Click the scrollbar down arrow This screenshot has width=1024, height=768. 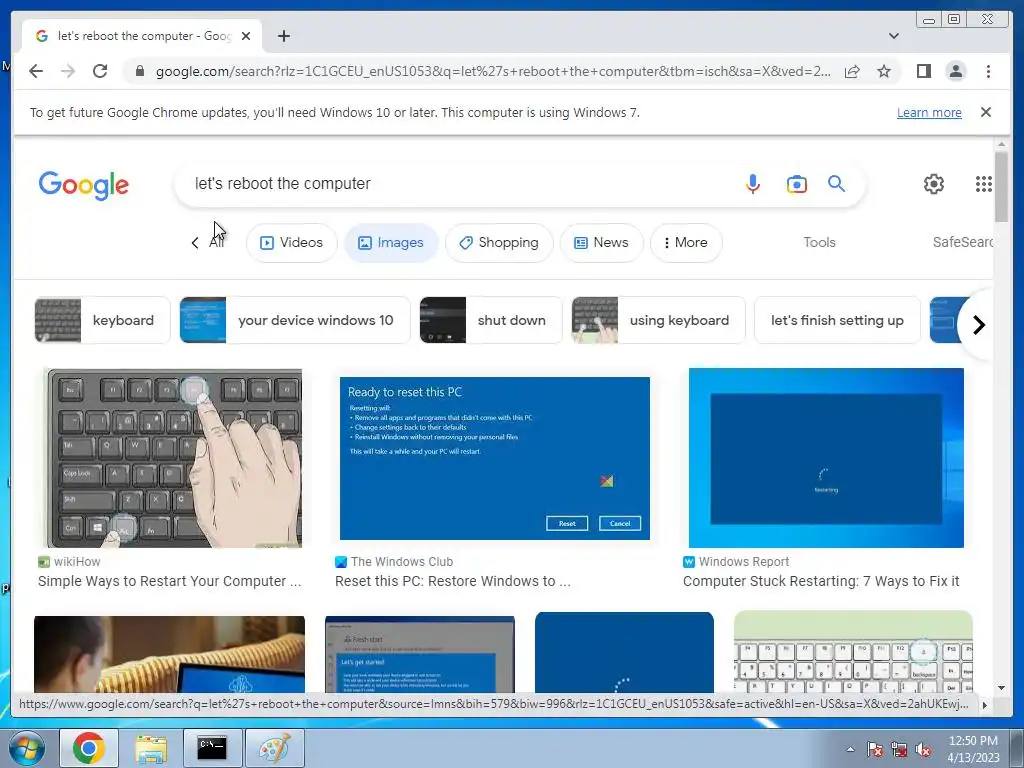(1001, 687)
